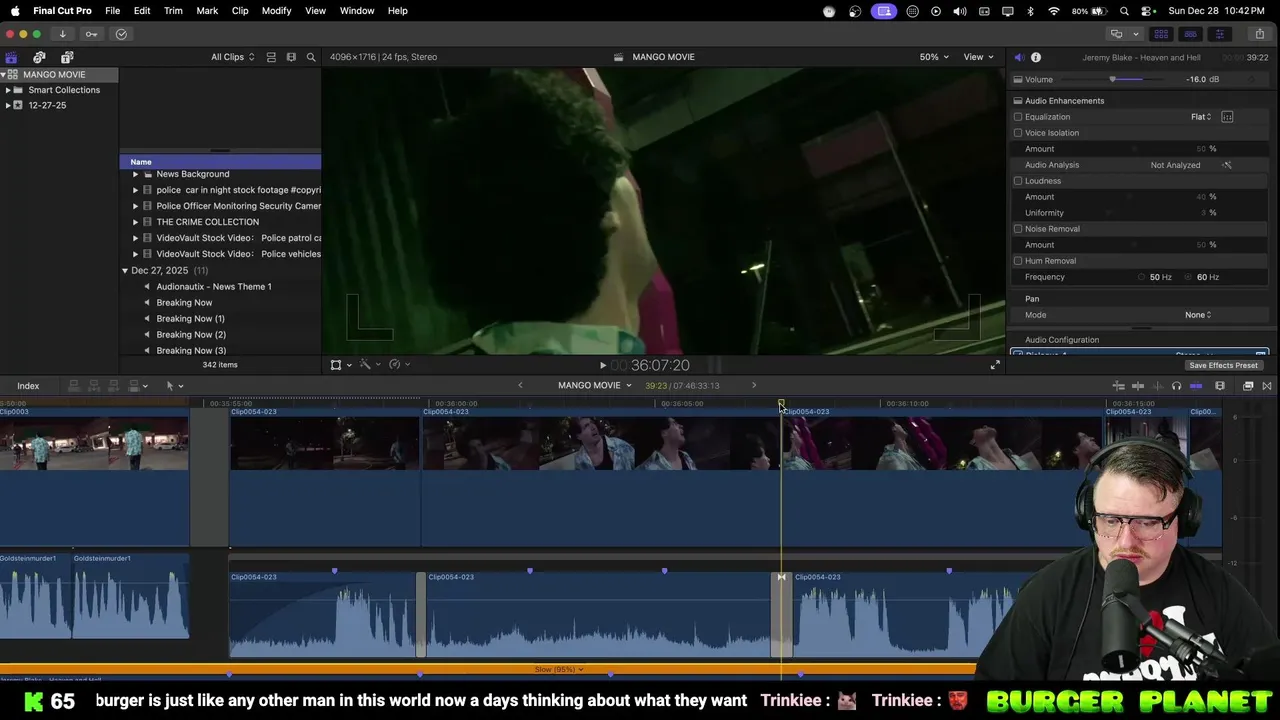Open the Equalization Flat preset dropdown

tap(1201, 117)
